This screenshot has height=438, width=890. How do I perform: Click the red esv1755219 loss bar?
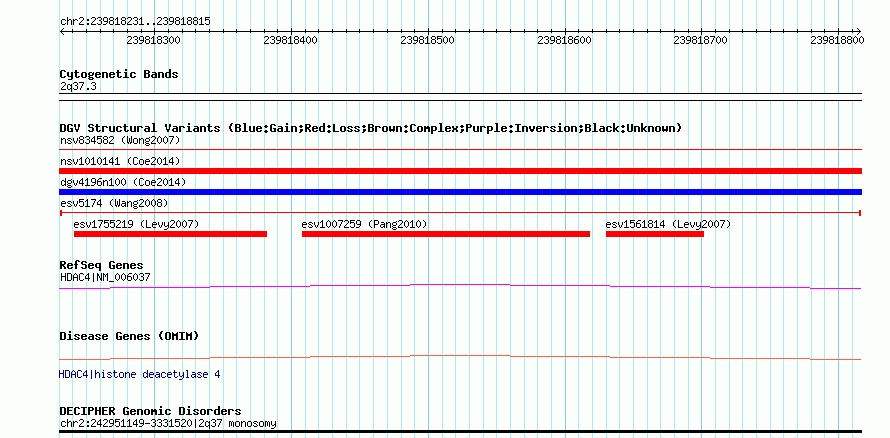click(170, 234)
